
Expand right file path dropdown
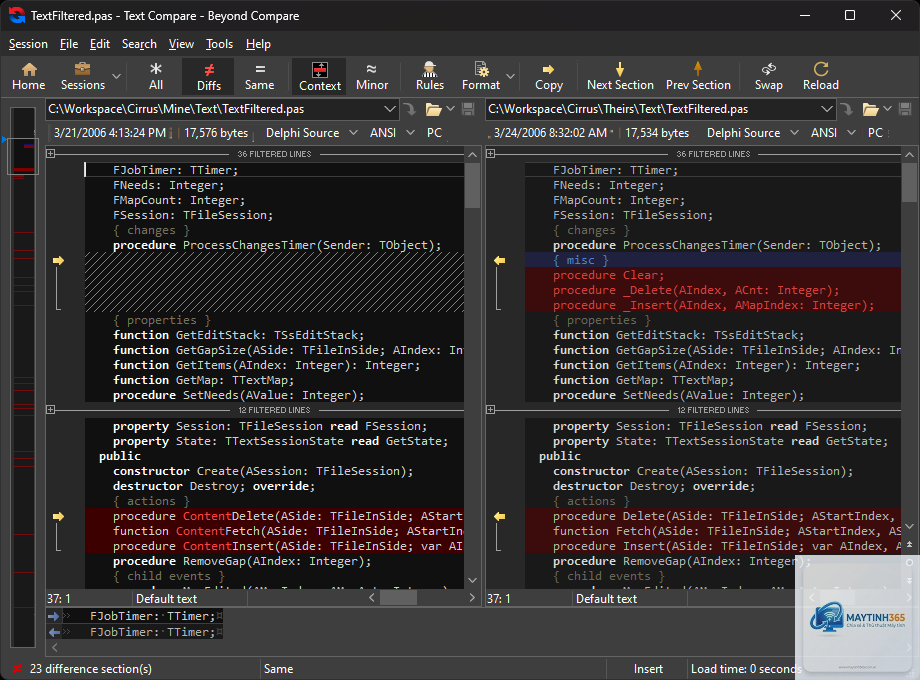pos(826,109)
